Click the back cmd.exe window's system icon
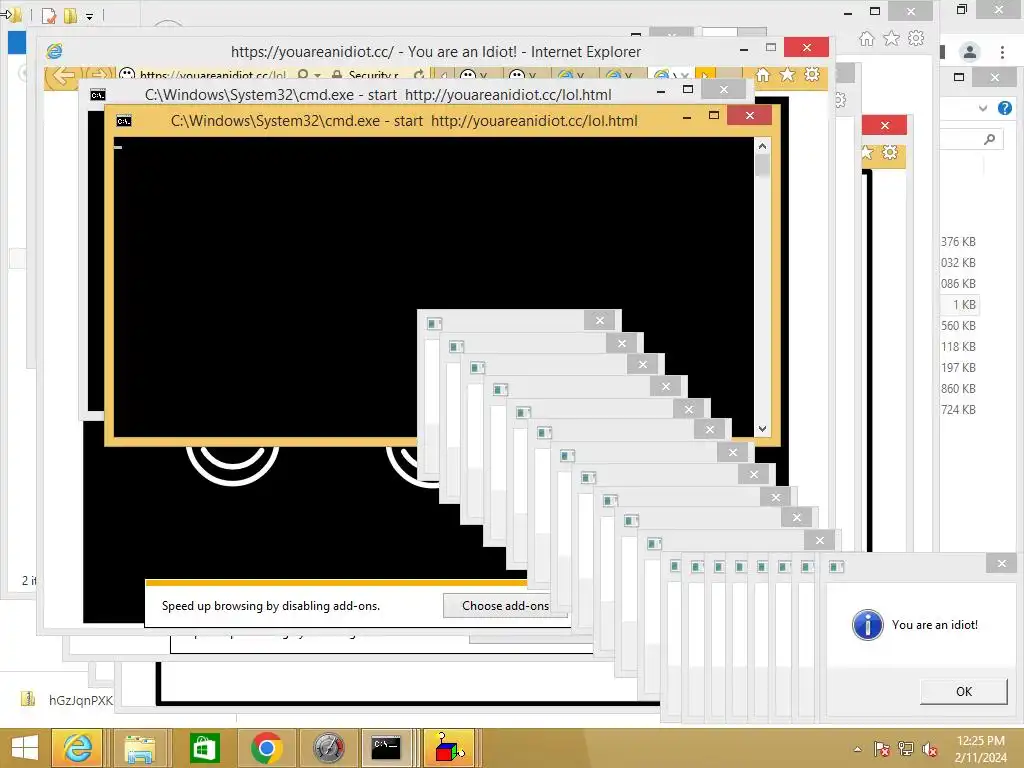The height and width of the screenshot is (768, 1024). [x=98, y=95]
